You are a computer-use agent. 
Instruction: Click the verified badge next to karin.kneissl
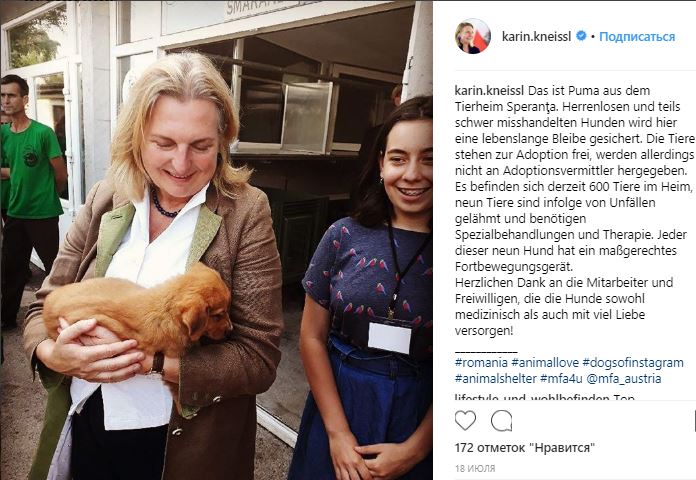tap(581, 36)
